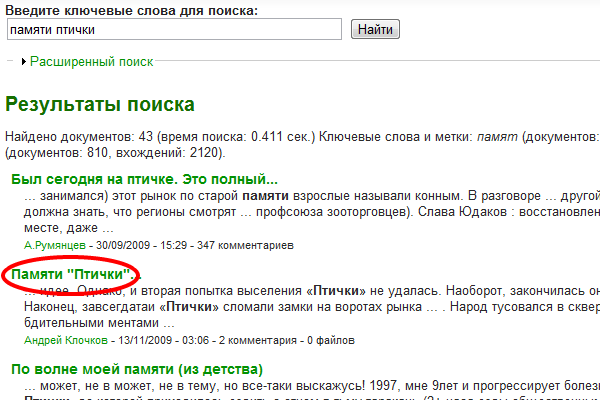Click the search keywords input field
The height and width of the screenshot is (400, 600).
pyautogui.click(x=174, y=29)
